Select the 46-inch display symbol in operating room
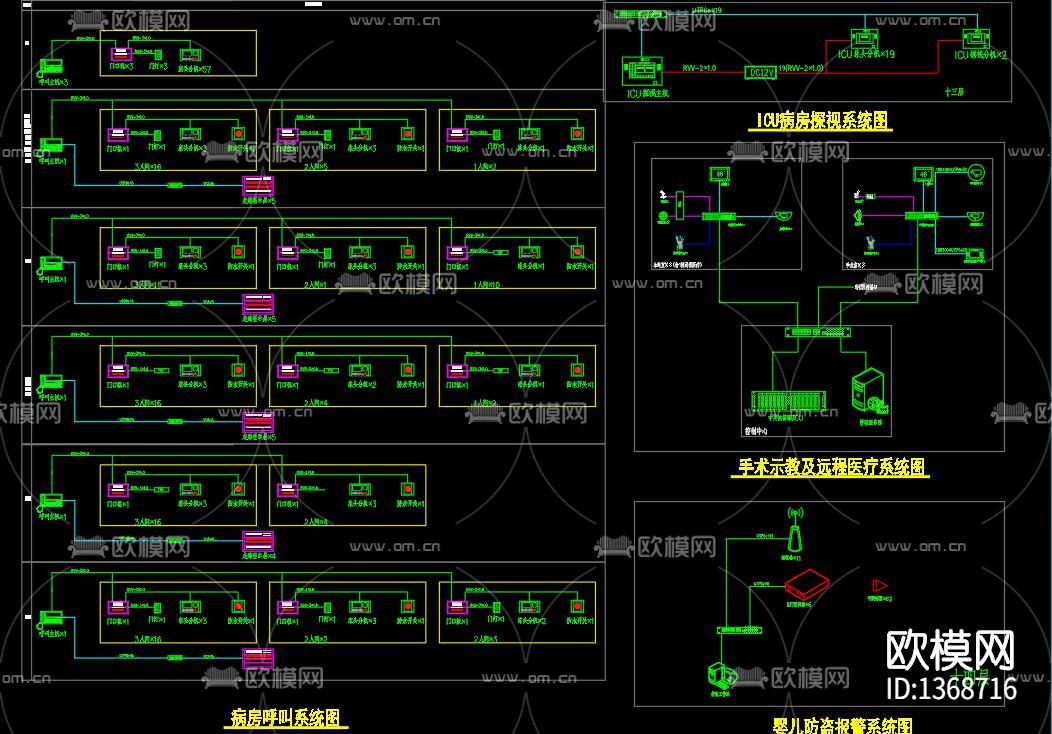The image size is (1052, 734). click(x=719, y=174)
